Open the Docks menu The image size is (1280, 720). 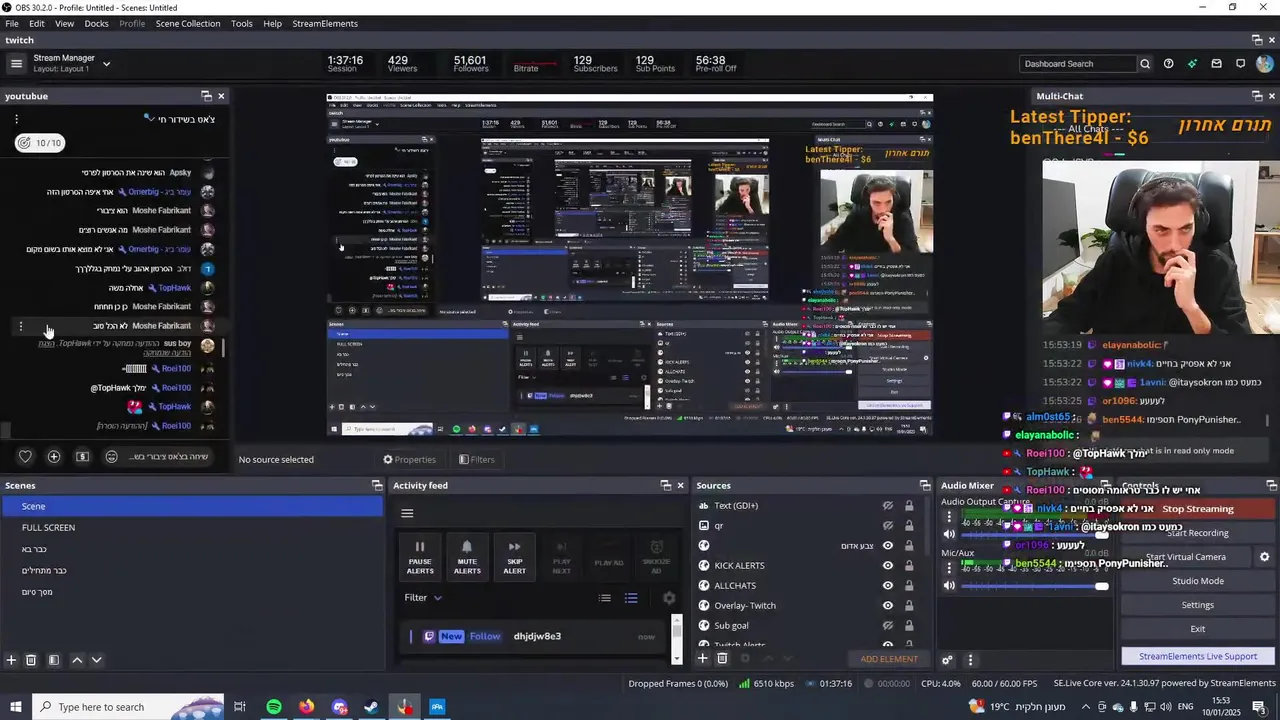coord(96,23)
